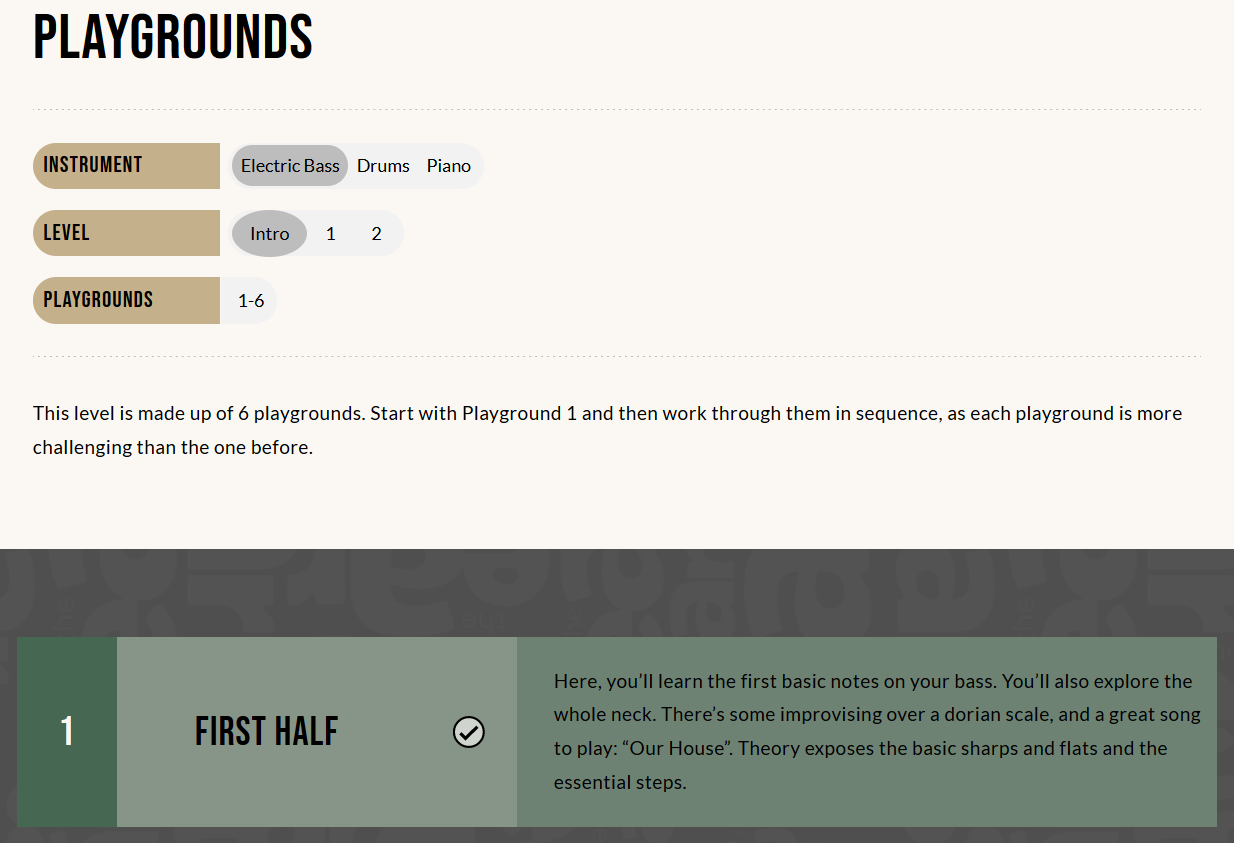Image resolution: width=1234 pixels, height=843 pixels.
Task: Click the playground number 1 tile
Action: click(x=67, y=732)
